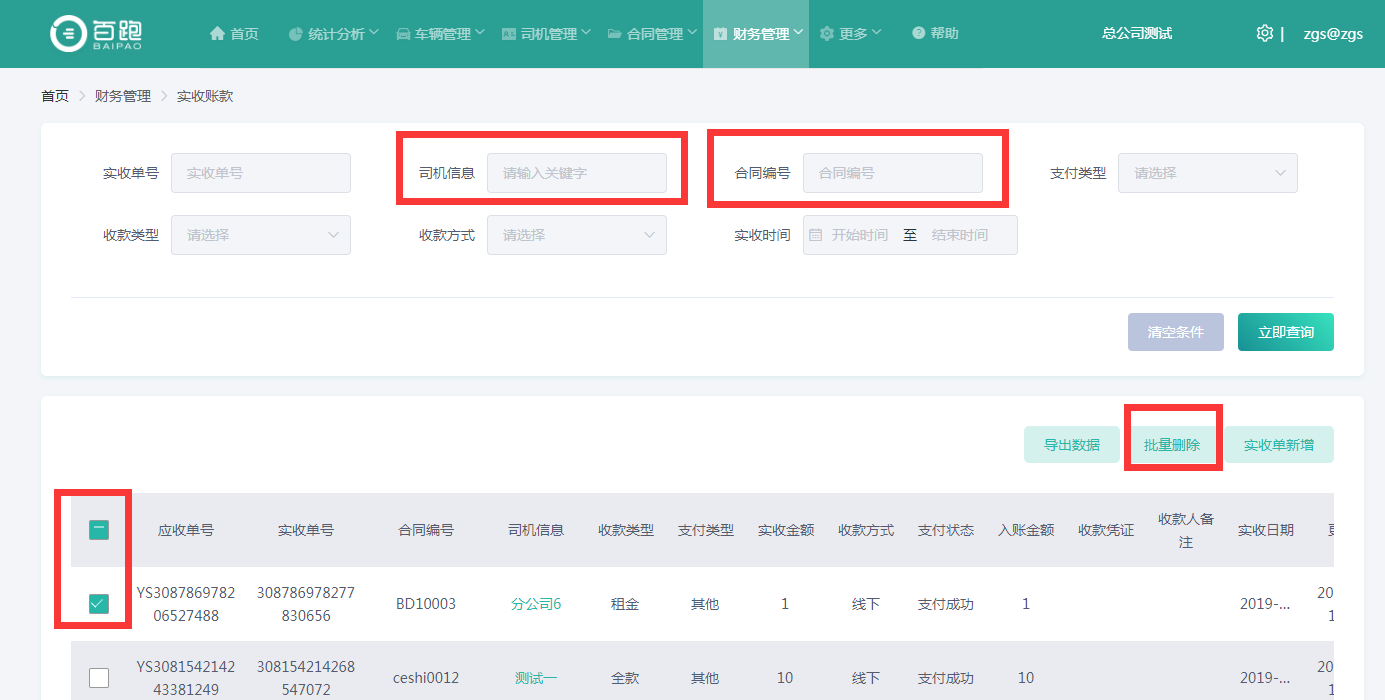Click the Baipao logo icon
Screen dimensions: 1385x700
point(69,34)
